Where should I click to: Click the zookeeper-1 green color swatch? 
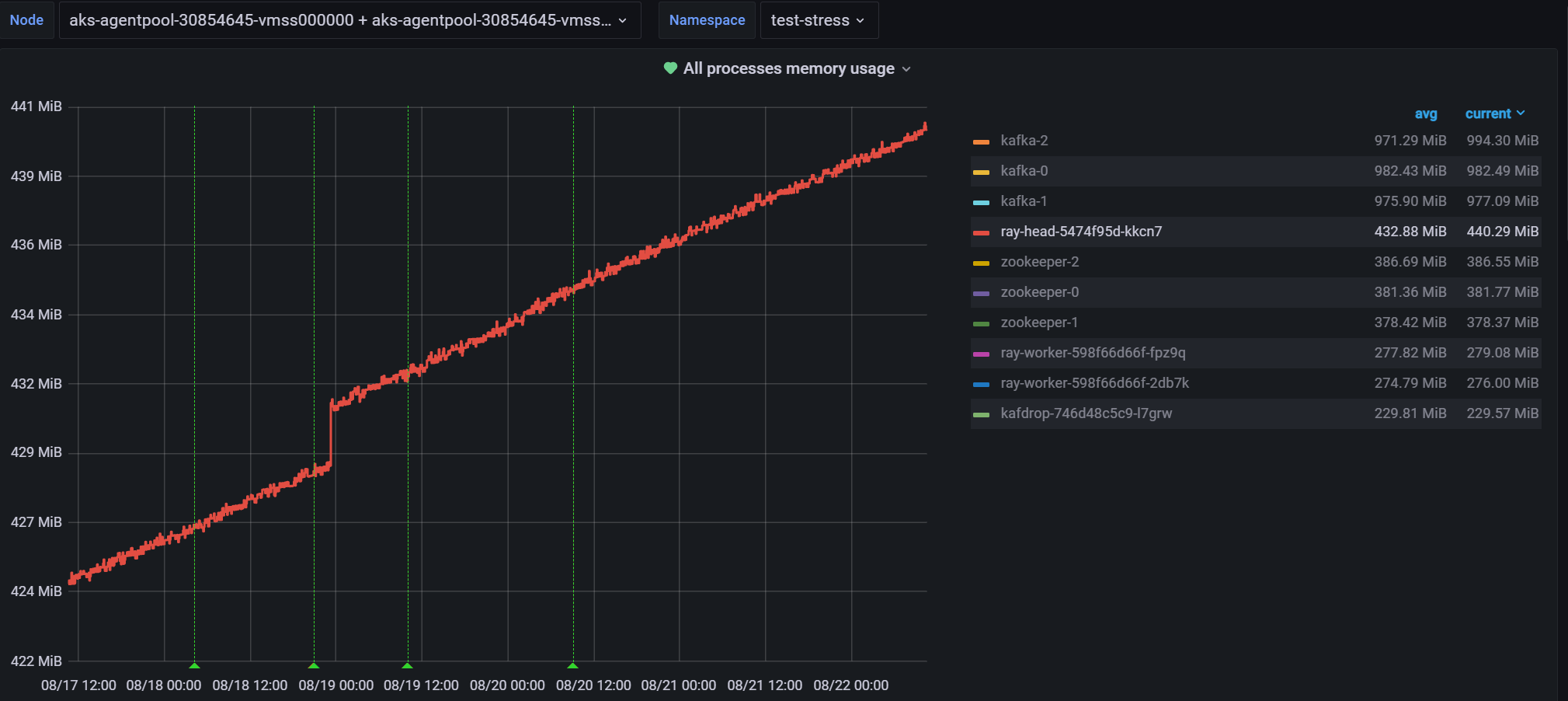pos(981,323)
